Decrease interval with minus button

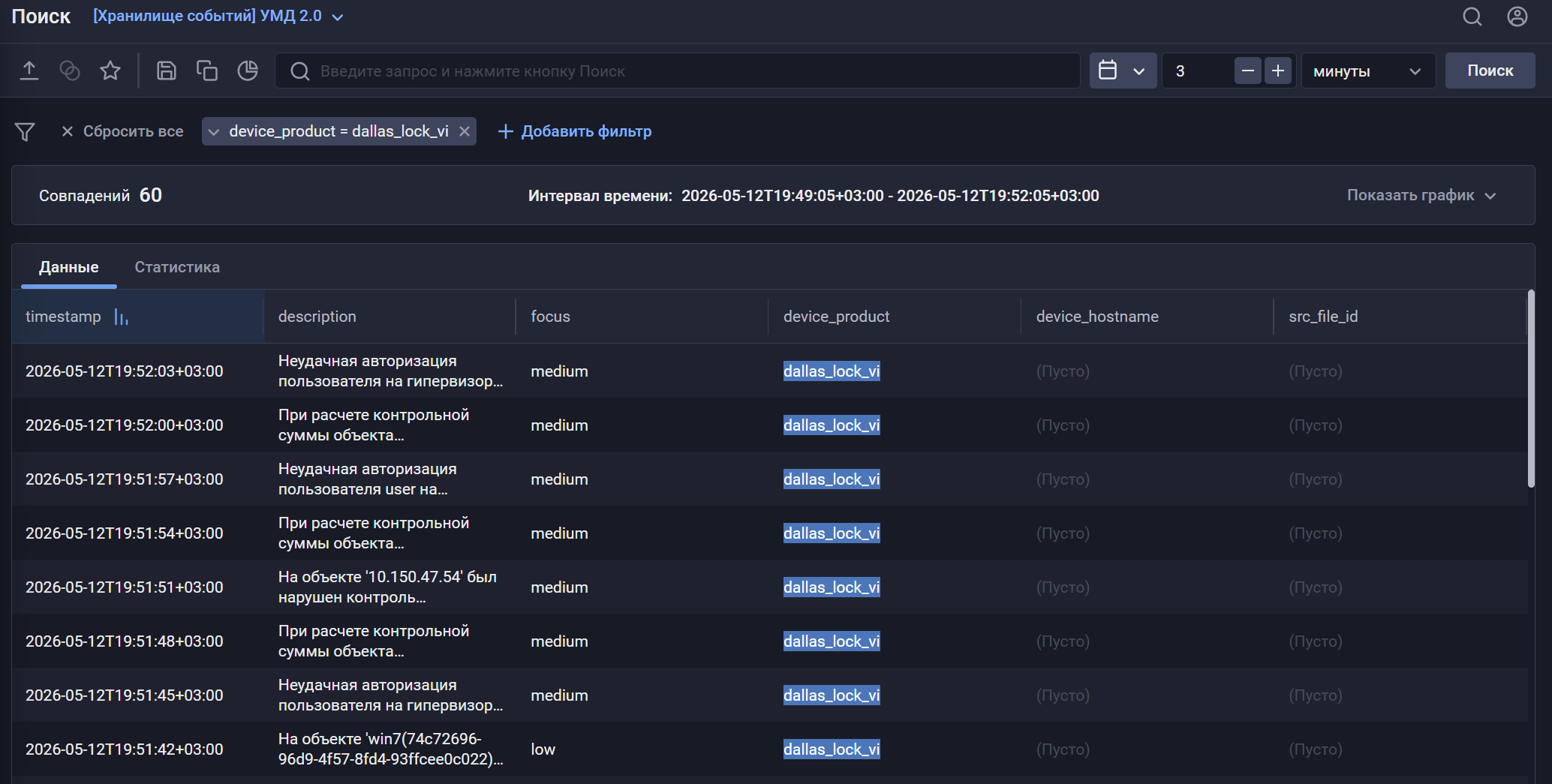point(1248,71)
